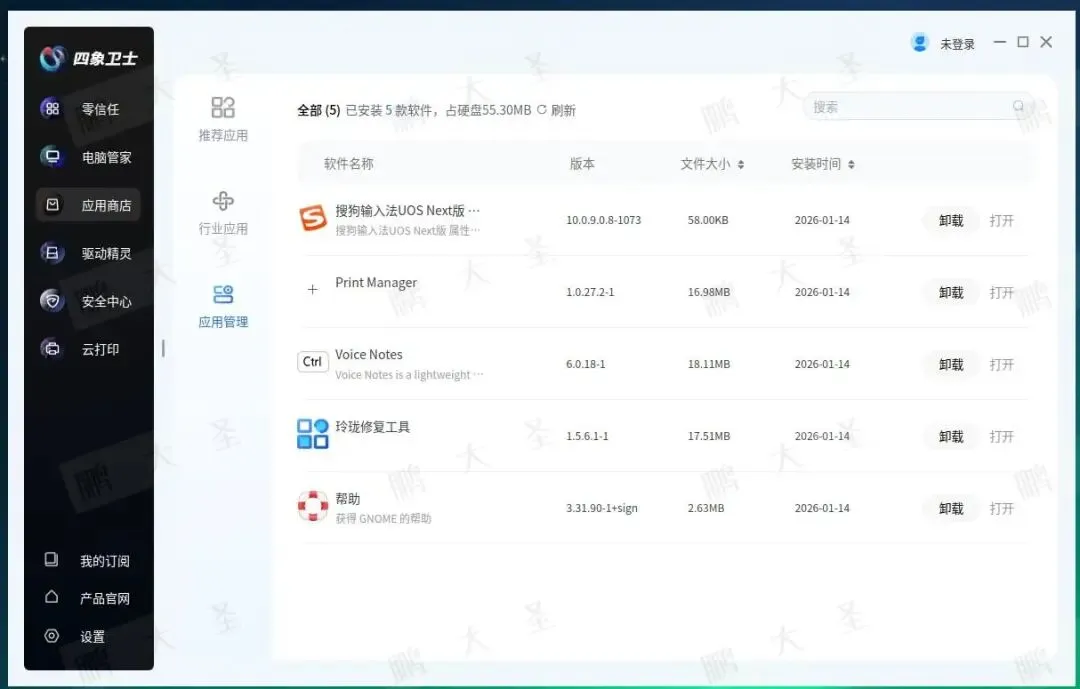1080x689 pixels.
Task: Click the 未登录 login text
Action: 957,44
